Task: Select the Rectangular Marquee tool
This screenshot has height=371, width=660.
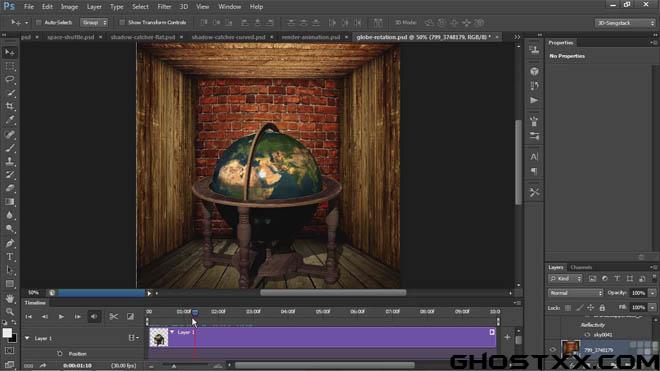Action: click(10, 66)
